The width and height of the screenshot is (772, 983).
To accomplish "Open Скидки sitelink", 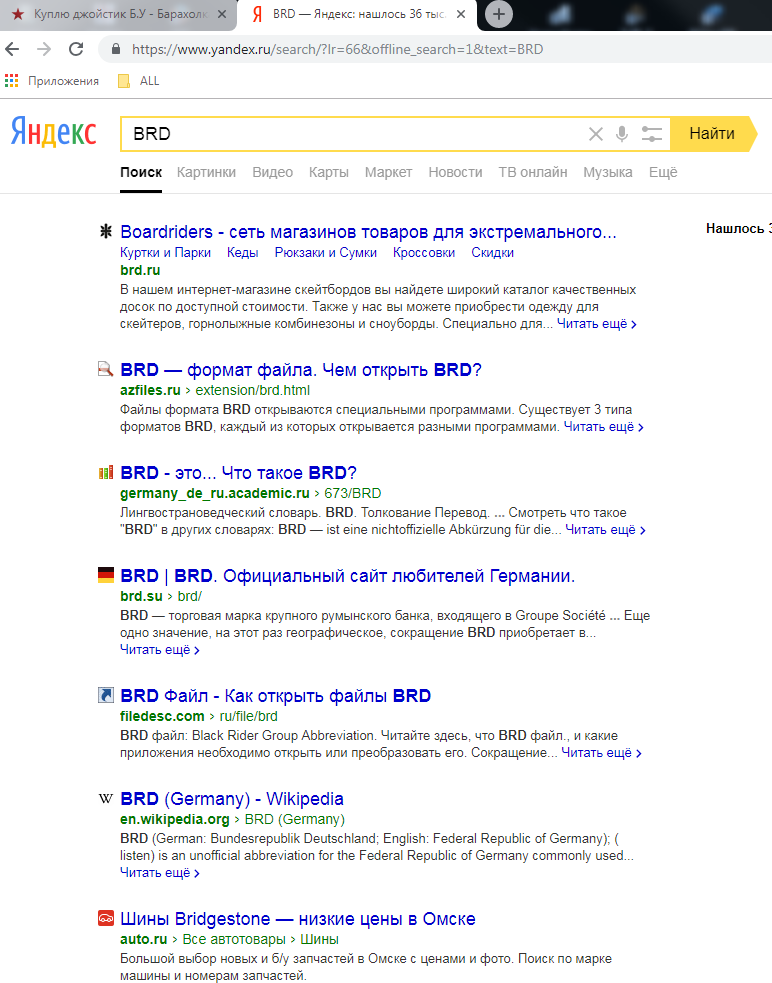I will coord(492,253).
